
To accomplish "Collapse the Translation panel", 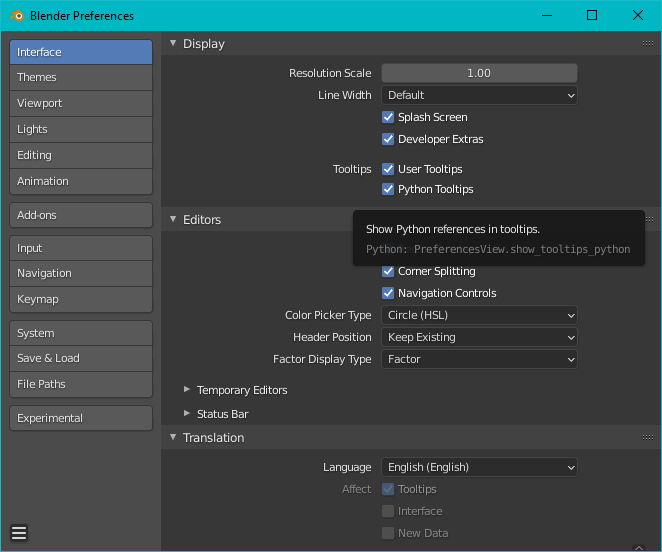I will 173,437.
